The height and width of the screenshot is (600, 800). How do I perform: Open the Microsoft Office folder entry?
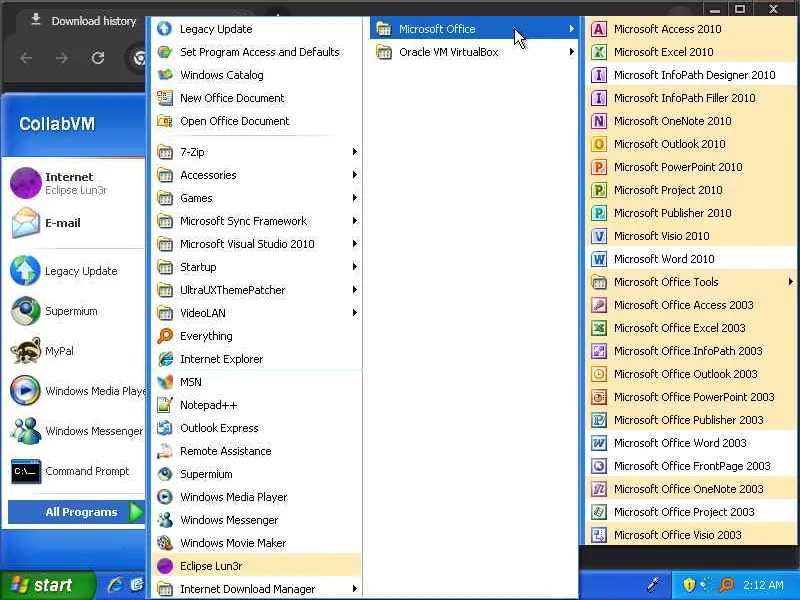pyautogui.click(x=474, y=29)
